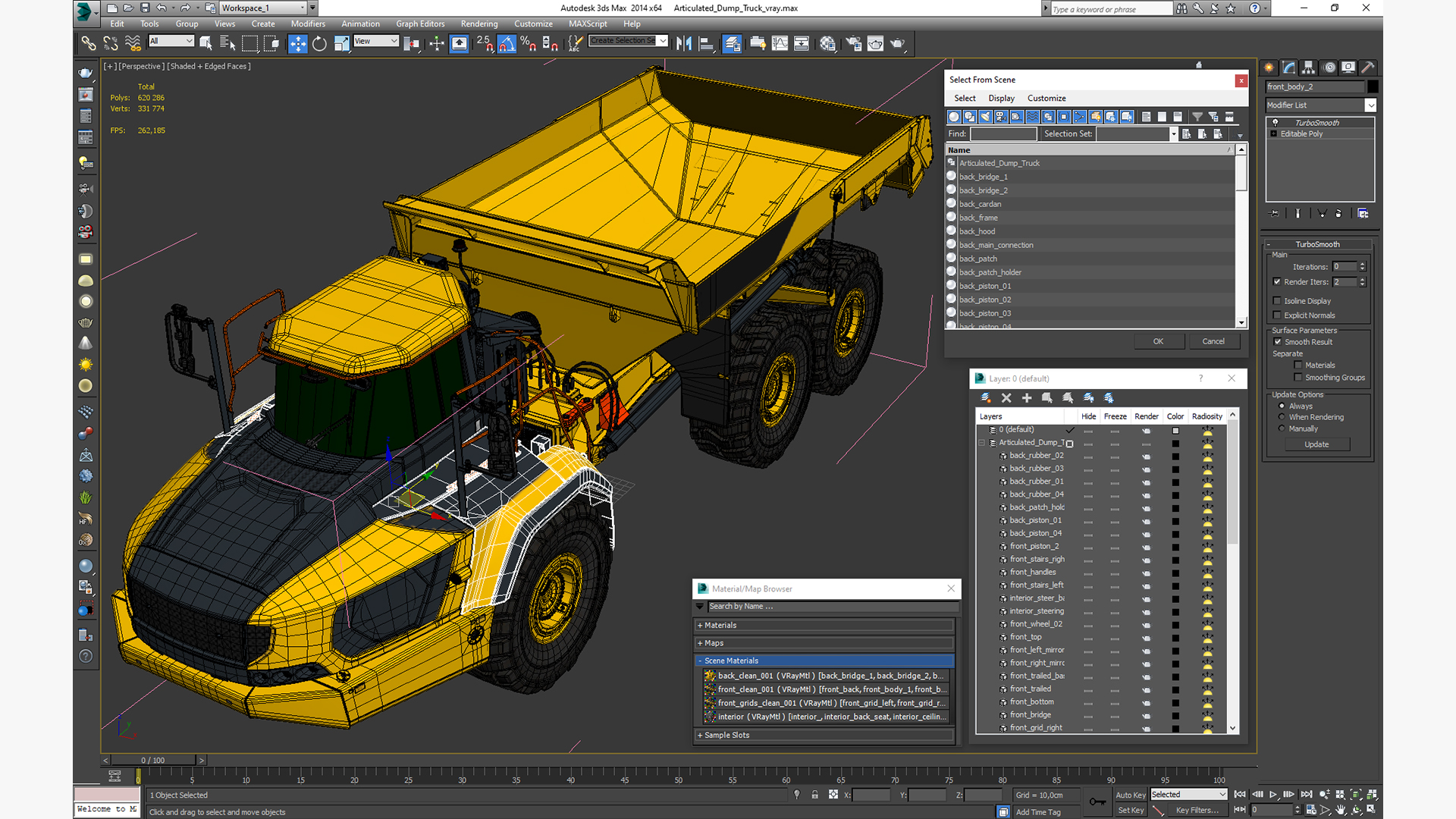Click OK in Select From Scene dialog

(x=1158, y=342)
